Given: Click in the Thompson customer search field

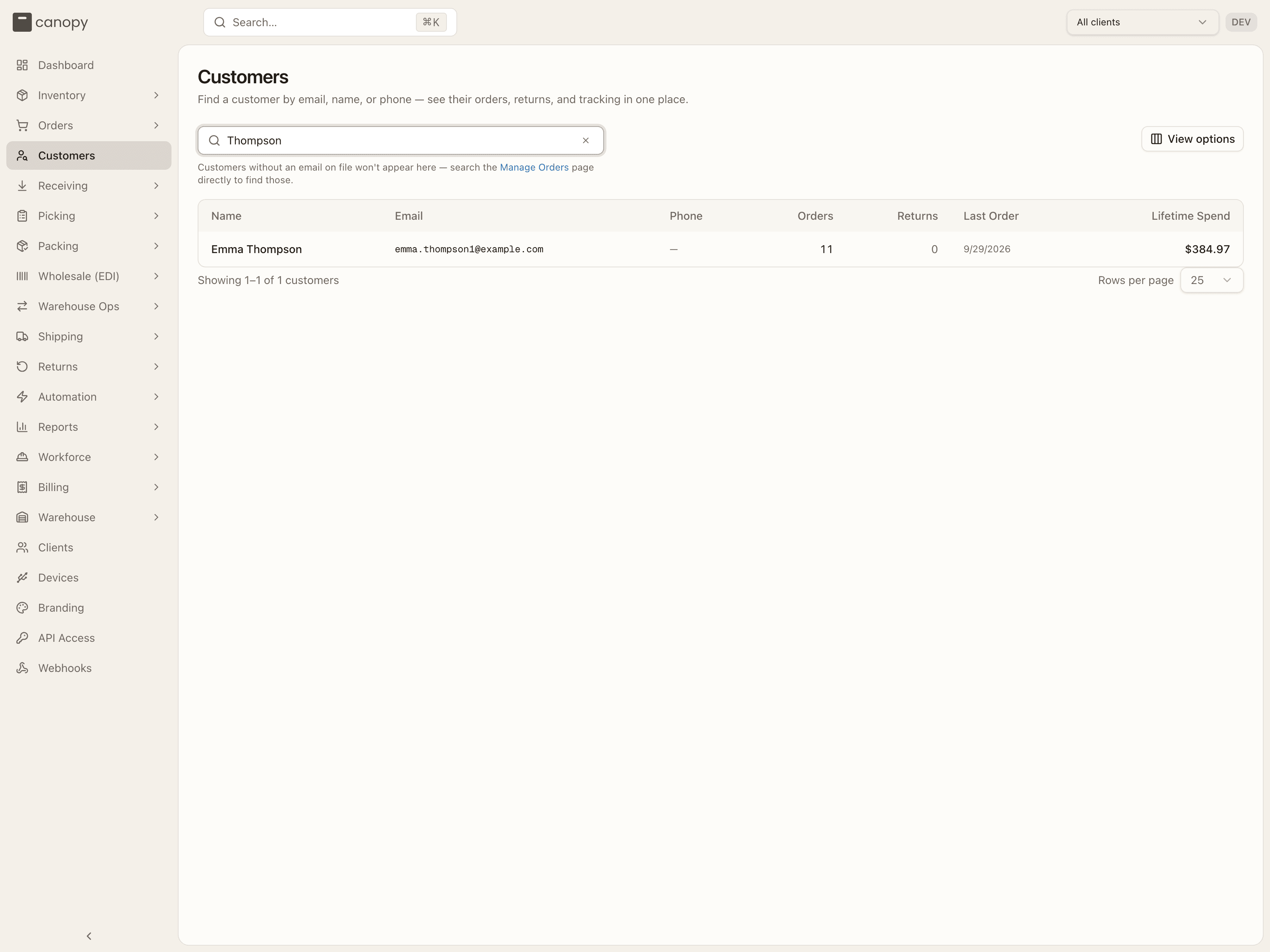Looking at the screenshot, I should click(x=400, y=140).
